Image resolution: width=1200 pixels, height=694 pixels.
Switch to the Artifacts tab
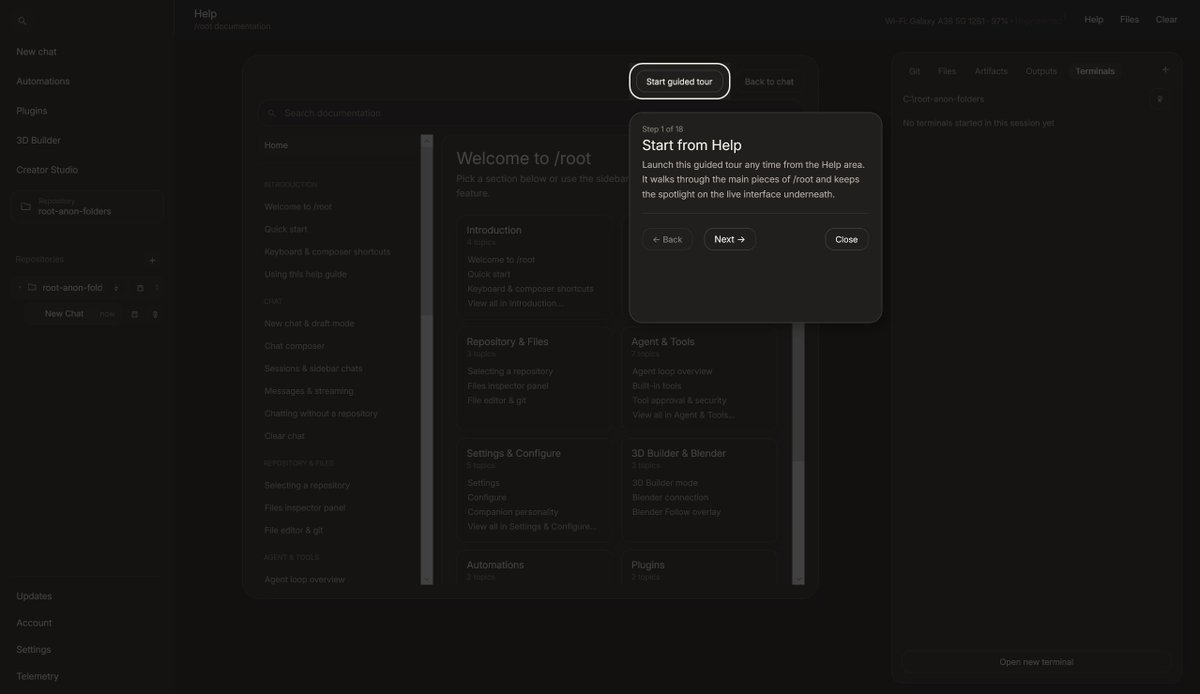[991, 71]
